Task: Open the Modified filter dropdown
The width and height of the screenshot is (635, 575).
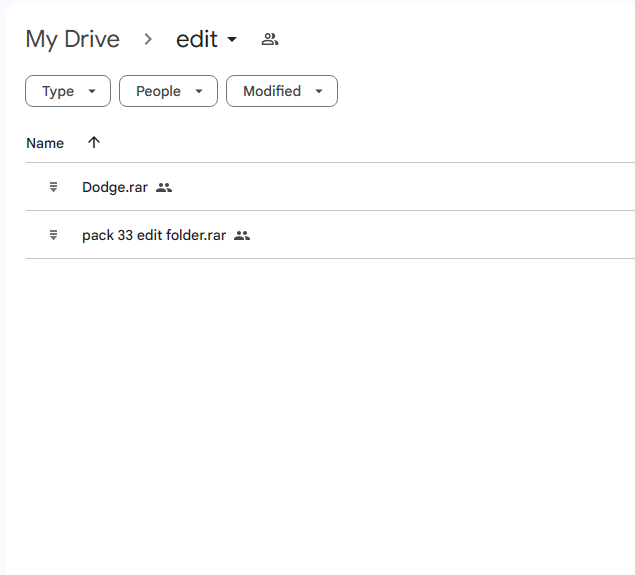Action: click(282, 91)
